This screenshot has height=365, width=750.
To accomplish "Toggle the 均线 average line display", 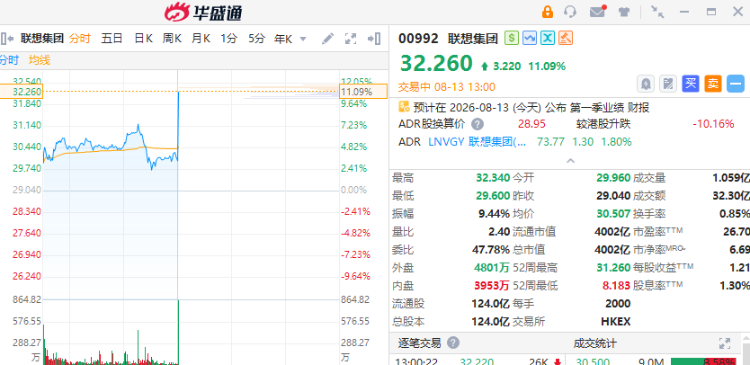I will pyautogui.click(x=39, y=60).
